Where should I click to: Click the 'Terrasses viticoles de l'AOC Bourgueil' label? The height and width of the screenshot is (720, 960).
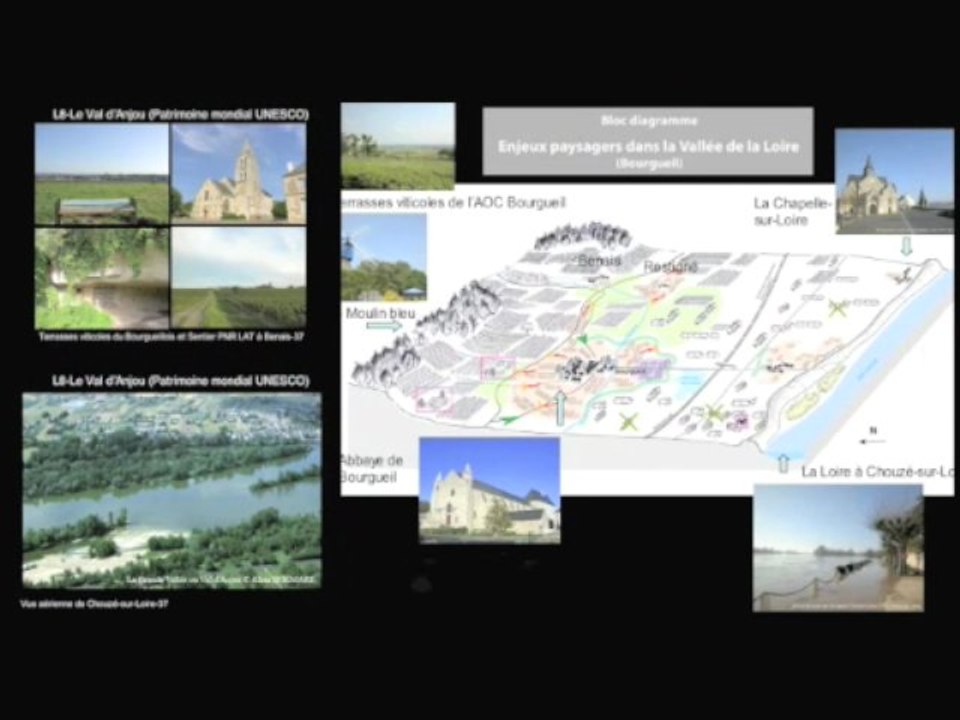pyautogui.click(x=453, y=203)
